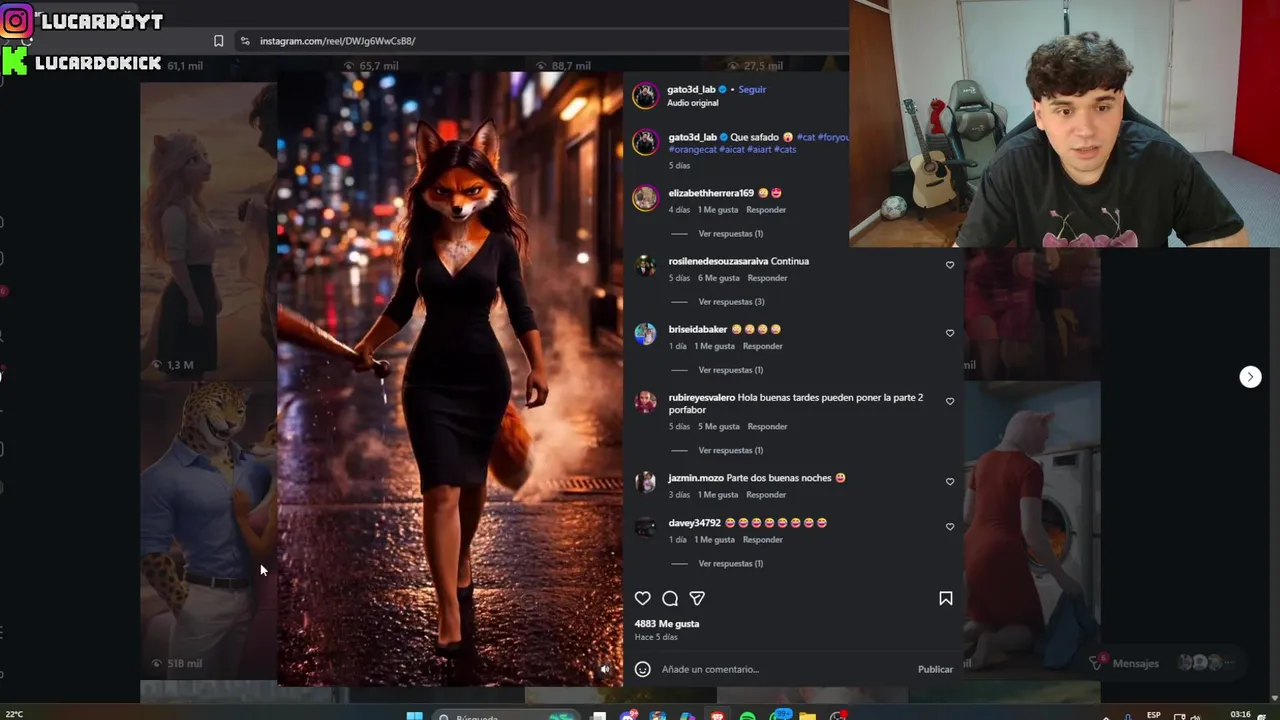The image size is (1280, 720).
Task: Click the fox reel video to pause
Action: (x=450, y=378)
